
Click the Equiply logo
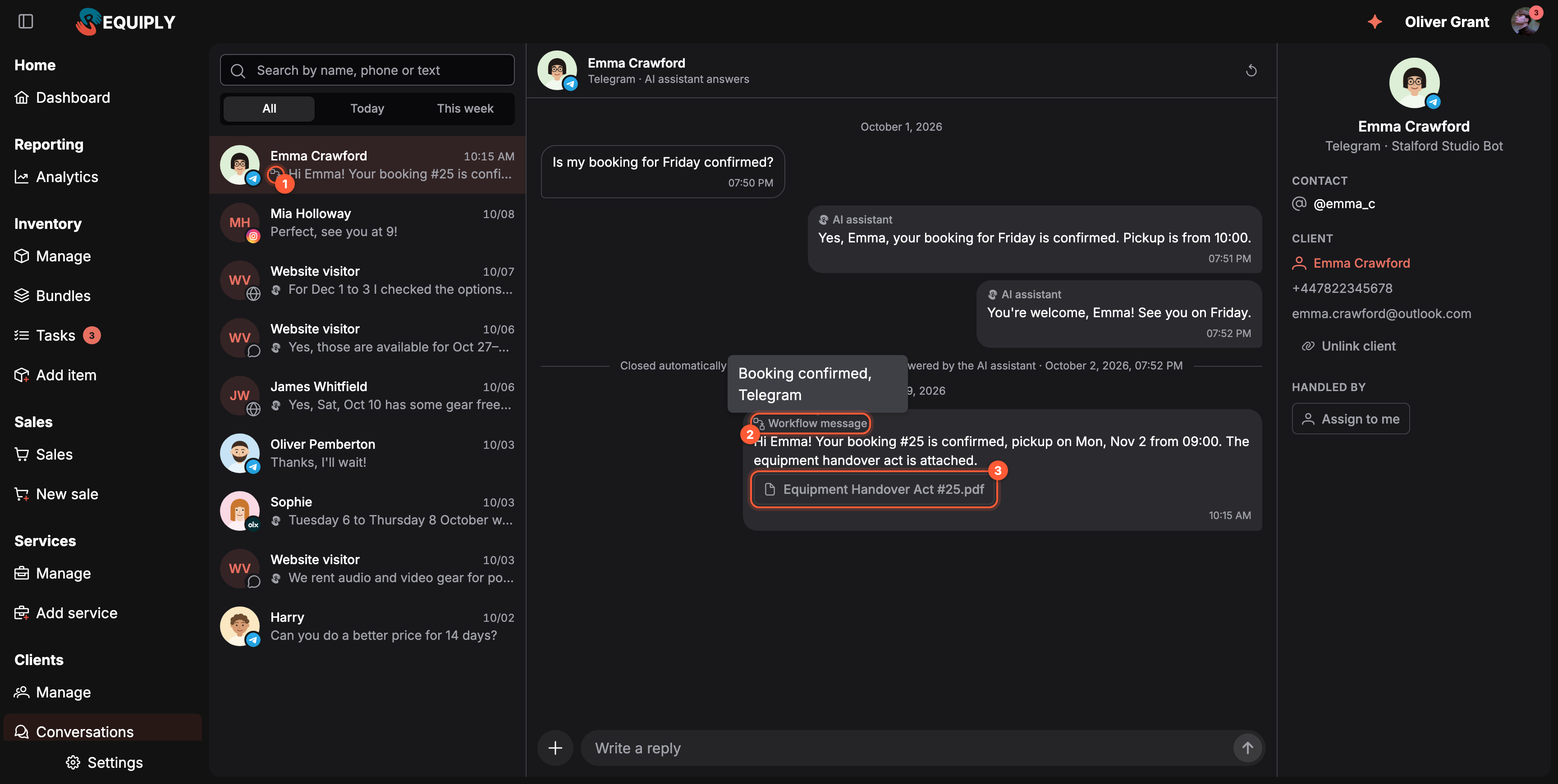[126, 22]
